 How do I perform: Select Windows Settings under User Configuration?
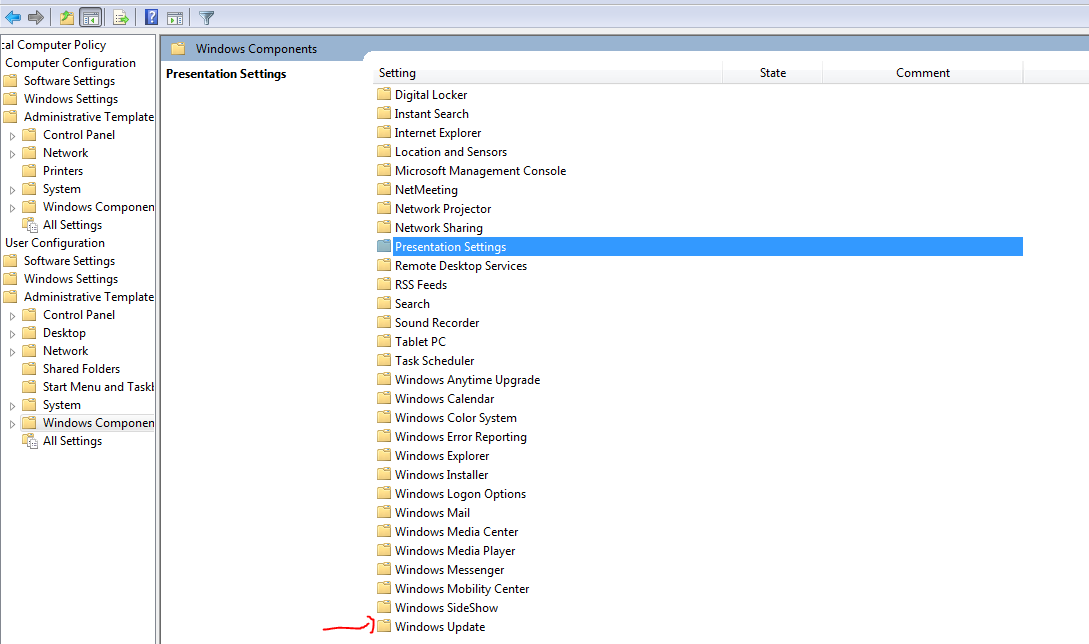[x=71, y=279]
